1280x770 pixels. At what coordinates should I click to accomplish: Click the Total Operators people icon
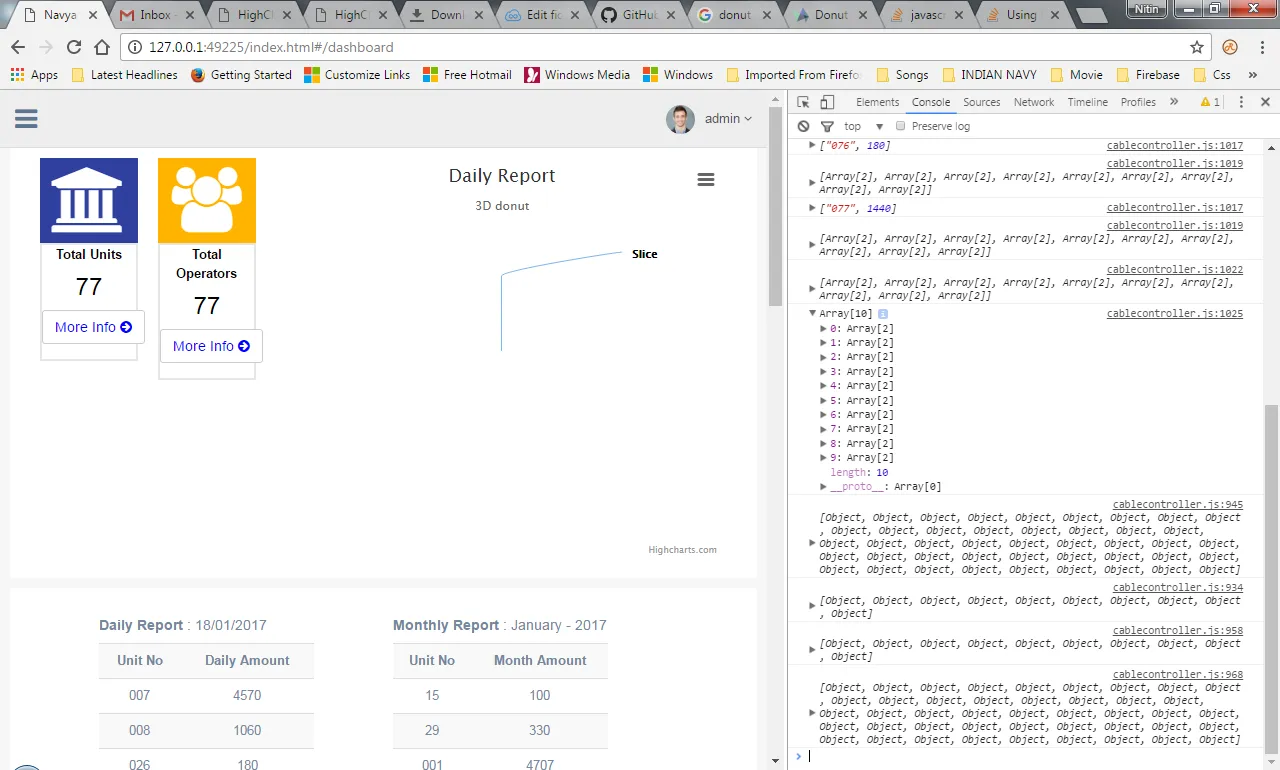(207, 200)
